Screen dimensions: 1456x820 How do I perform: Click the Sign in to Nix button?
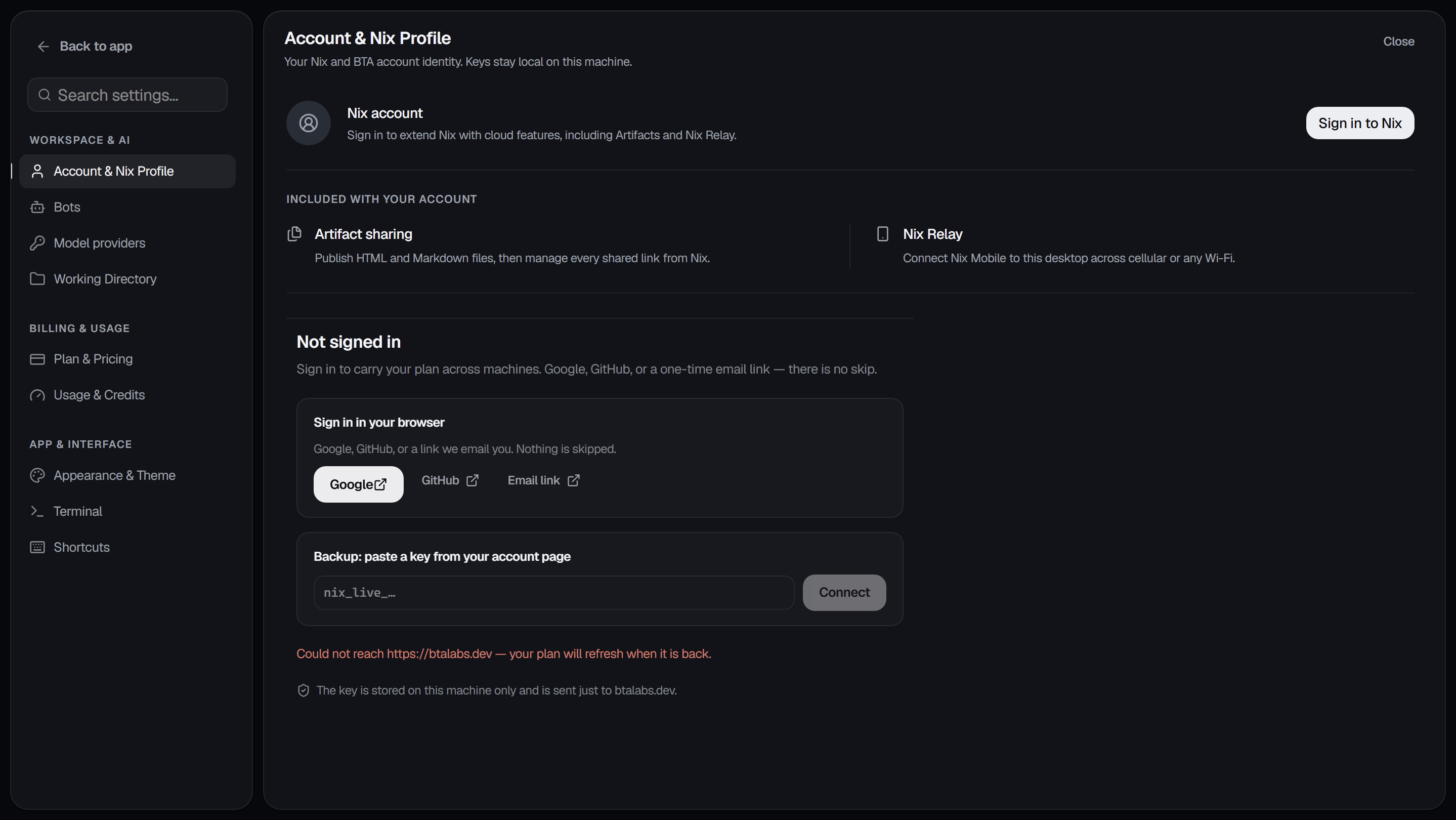point(1360,124)
